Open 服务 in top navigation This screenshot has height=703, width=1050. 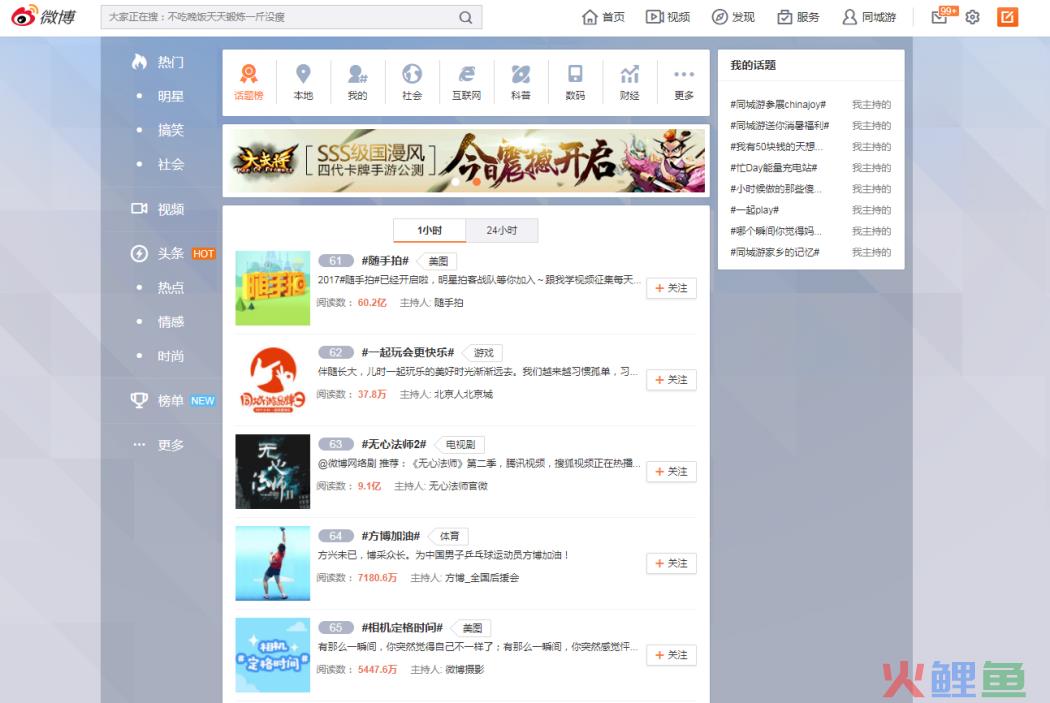click(x=798, y=17)
